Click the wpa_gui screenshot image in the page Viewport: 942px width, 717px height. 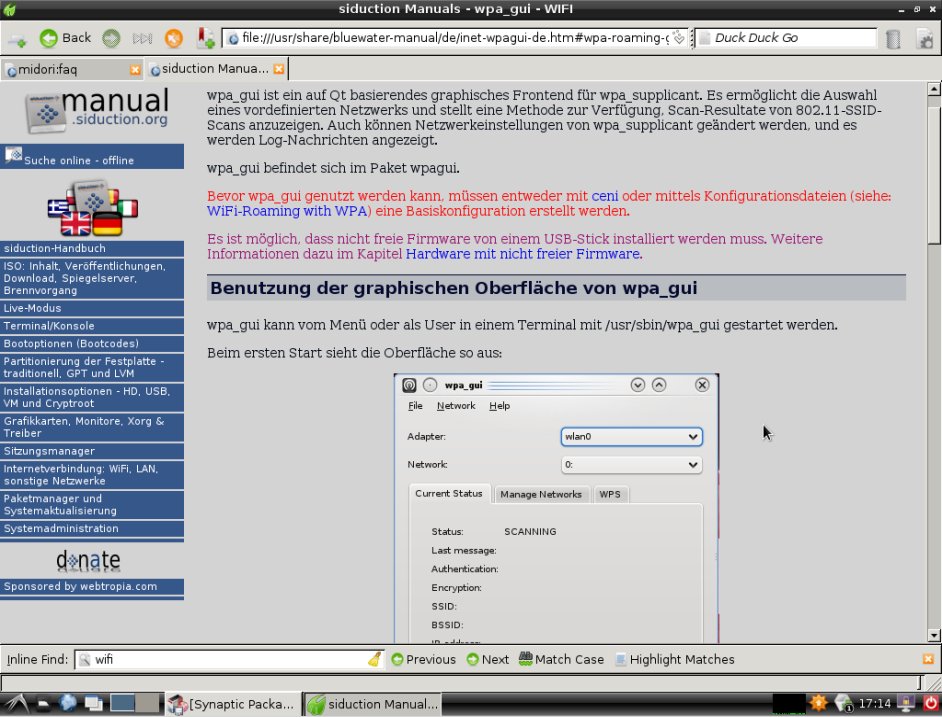click(556, 508)
